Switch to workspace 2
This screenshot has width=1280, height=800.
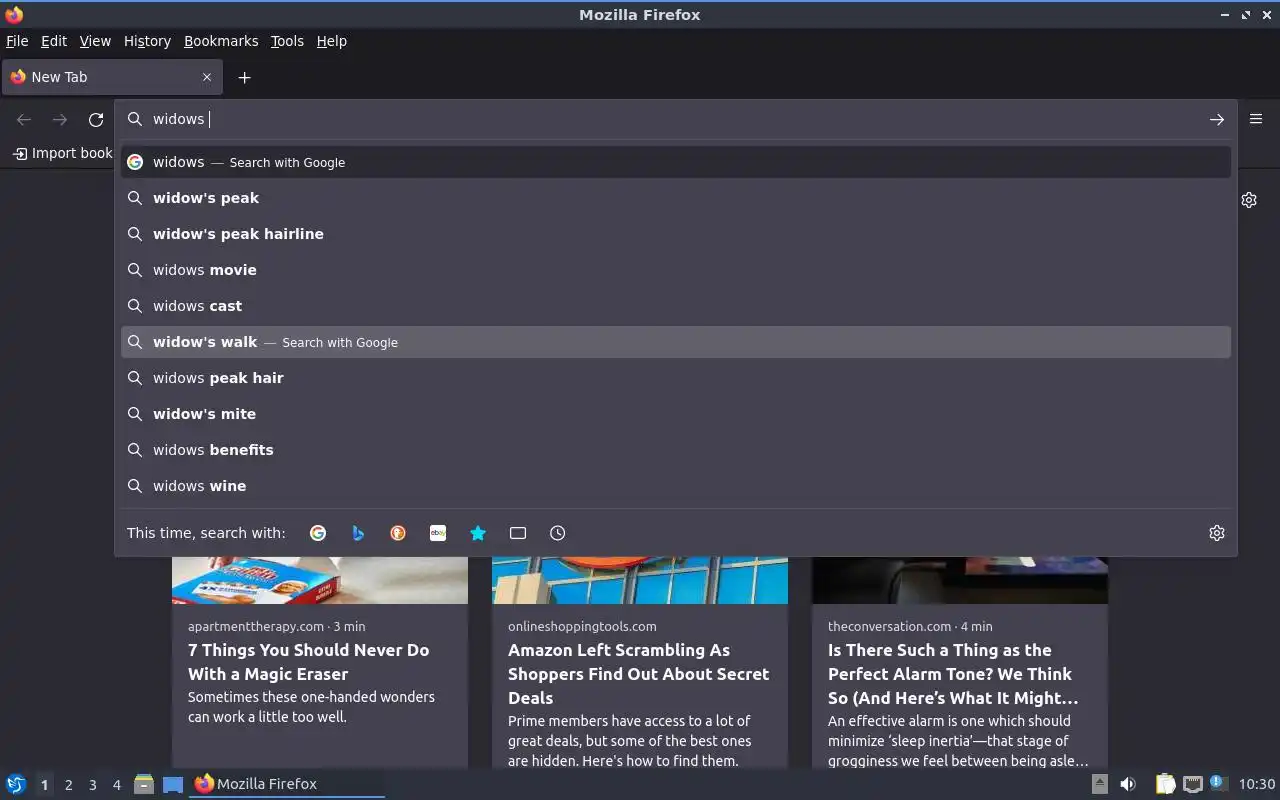(x=68, y=785)
